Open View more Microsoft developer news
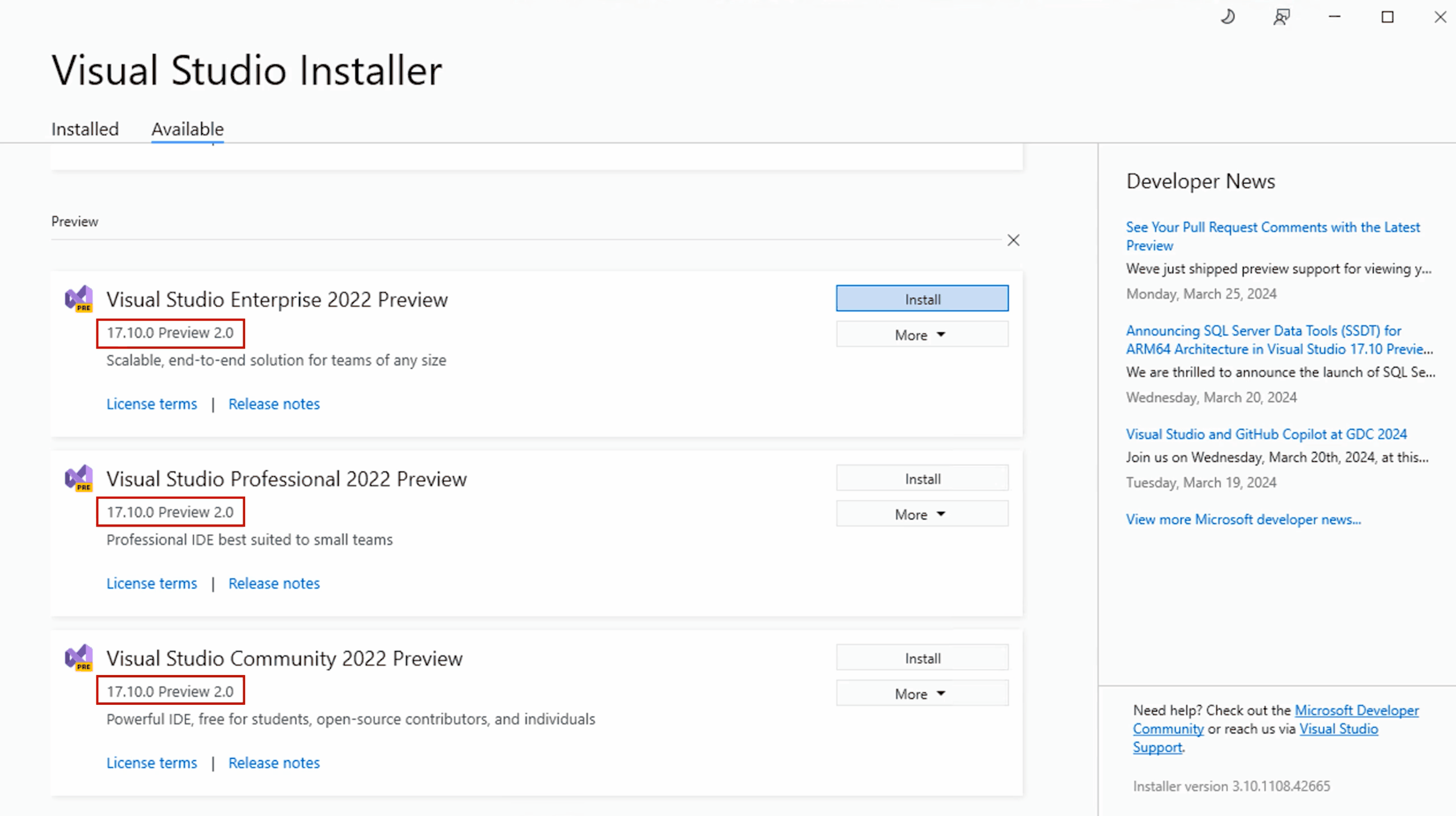Image resolution: width=1456 pixels, height=816 pixels. click(1243, 519)
